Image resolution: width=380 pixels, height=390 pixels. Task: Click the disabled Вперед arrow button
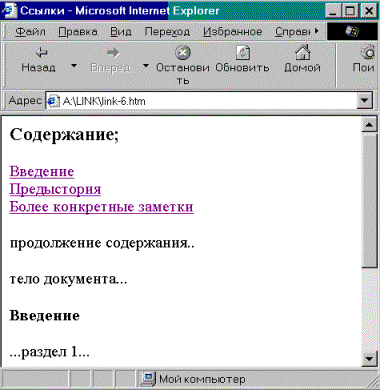click(111, 60)
